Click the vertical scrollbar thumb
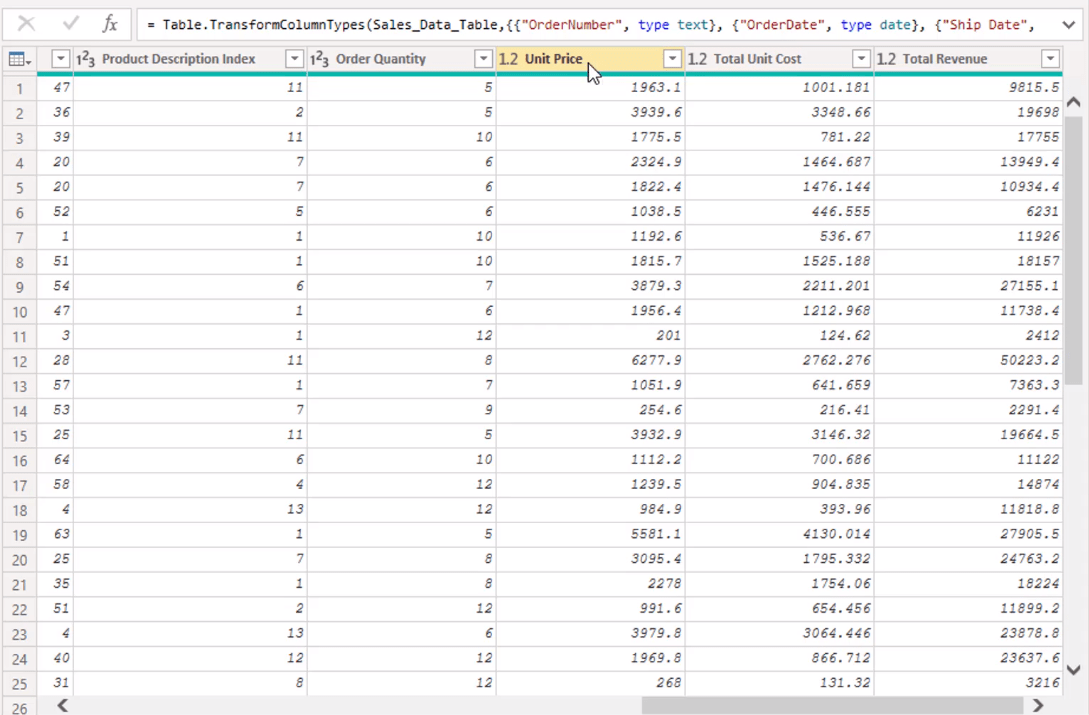The width and height of the screenshot is (1089, 715). [1073, 250]
